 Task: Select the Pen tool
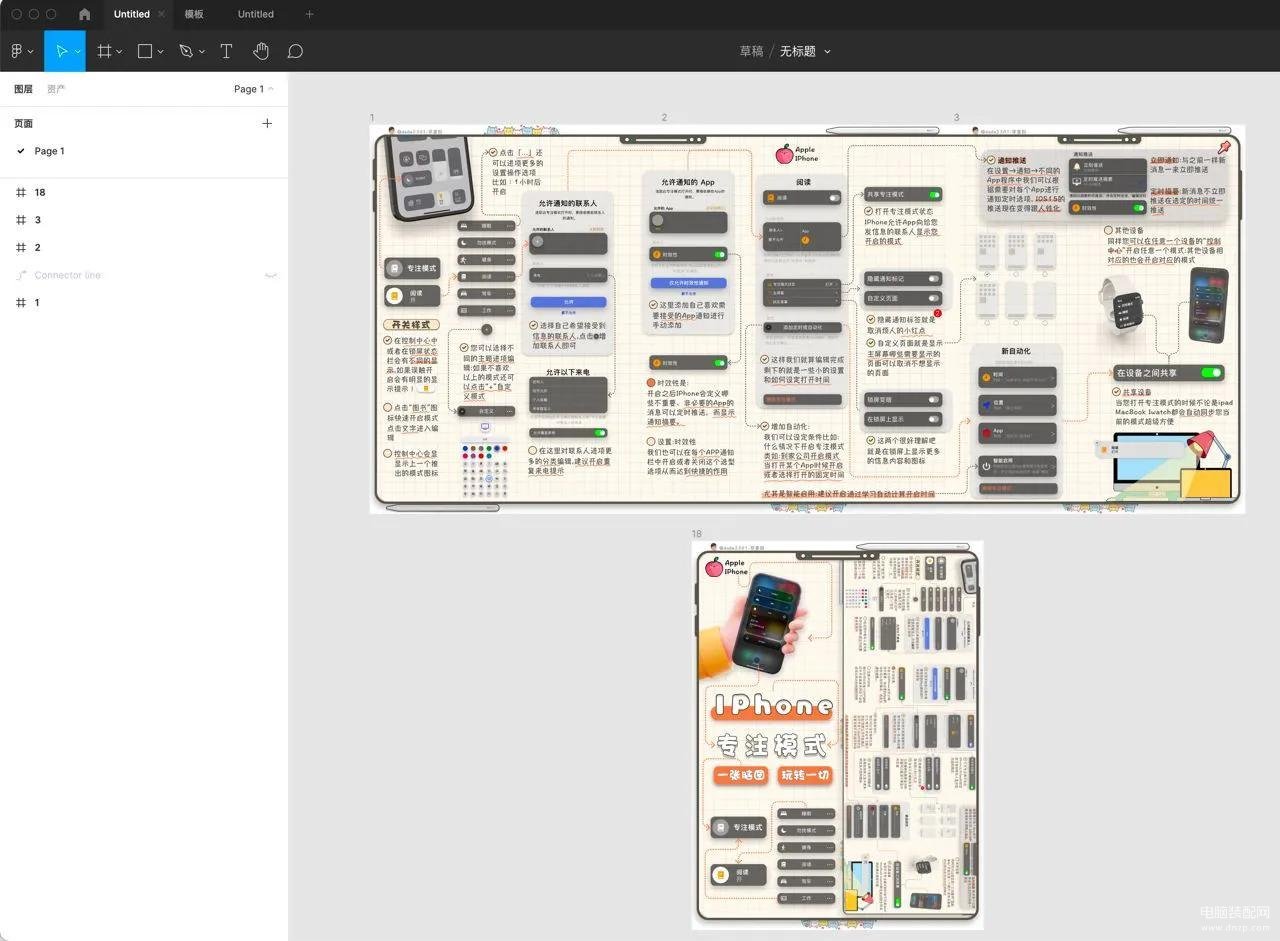point(186,51)
